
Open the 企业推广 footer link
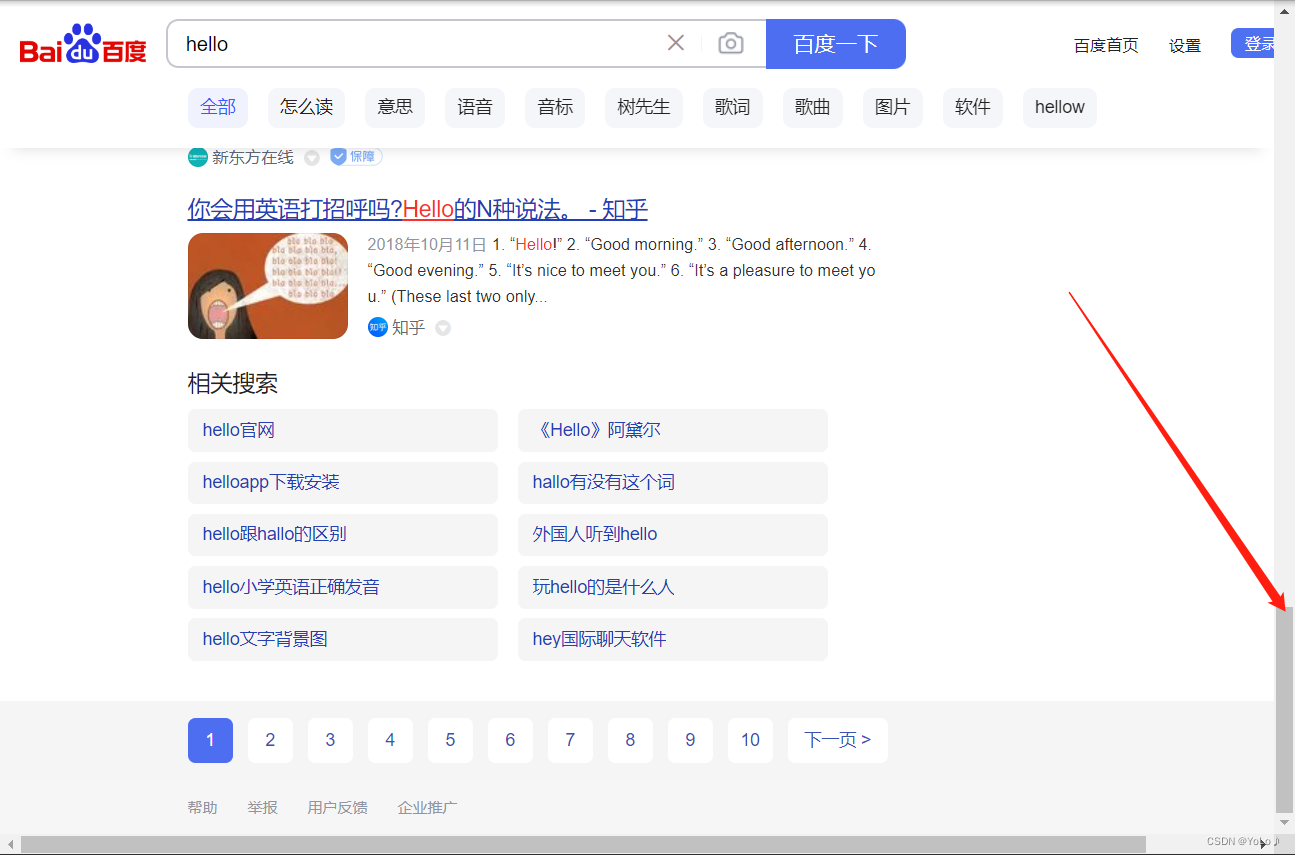[427, 807]
